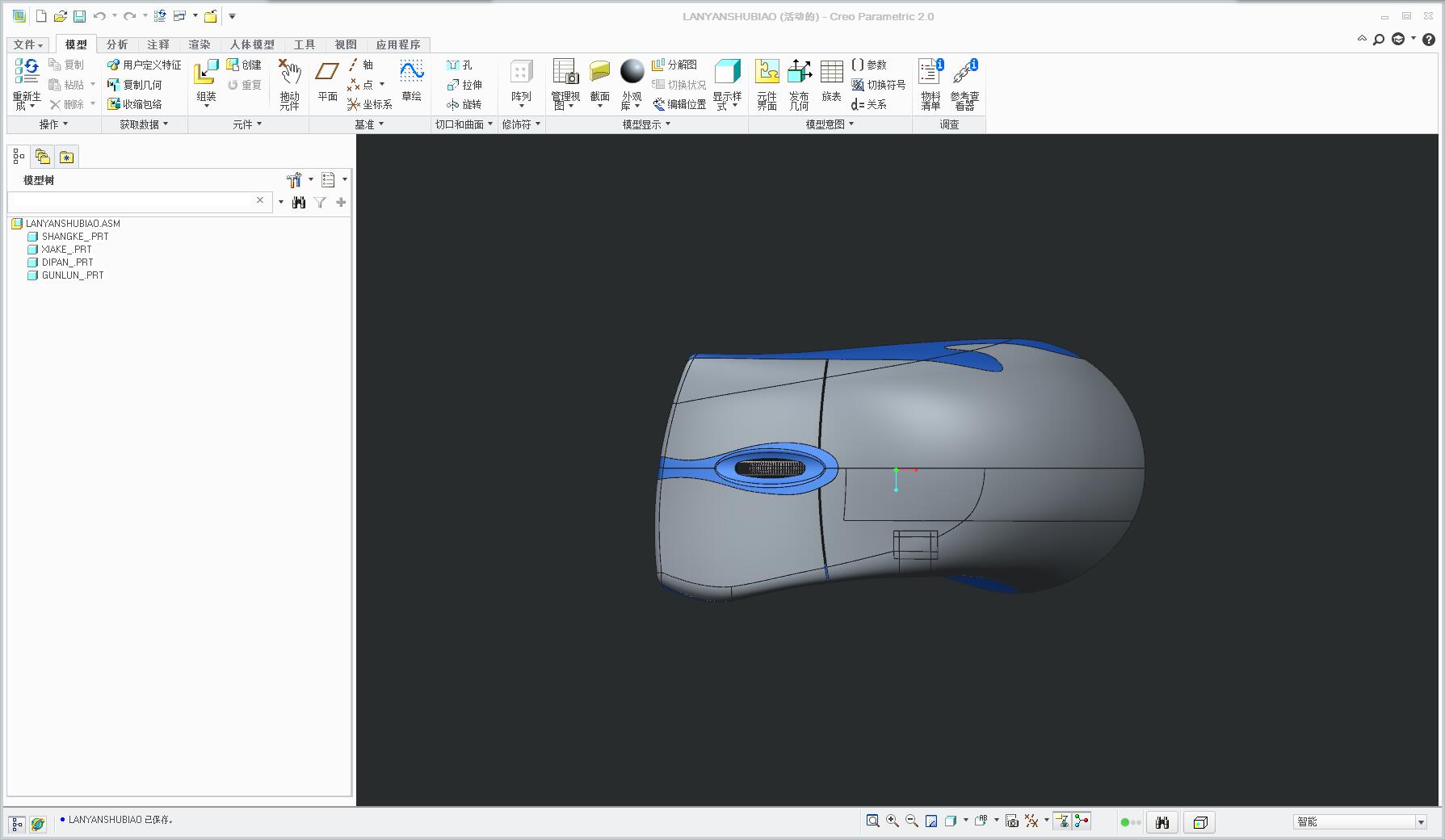Expand the 基准 (Datum) group dropdown
The image size is (1445, 840).
tap(369, 124)
